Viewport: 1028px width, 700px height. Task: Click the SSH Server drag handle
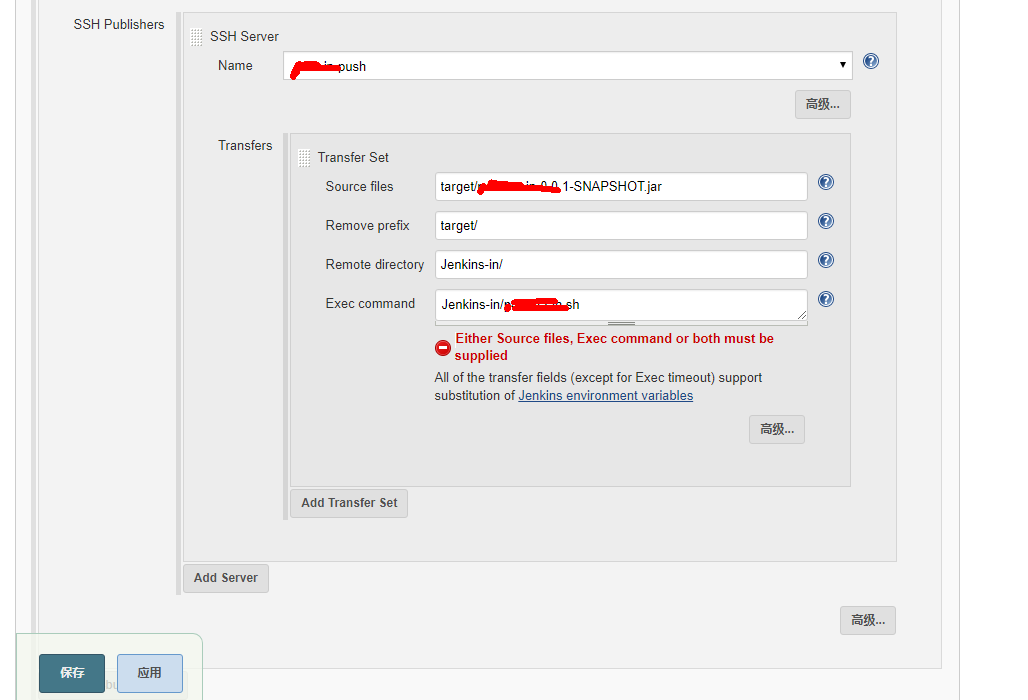tap(197, 37)
